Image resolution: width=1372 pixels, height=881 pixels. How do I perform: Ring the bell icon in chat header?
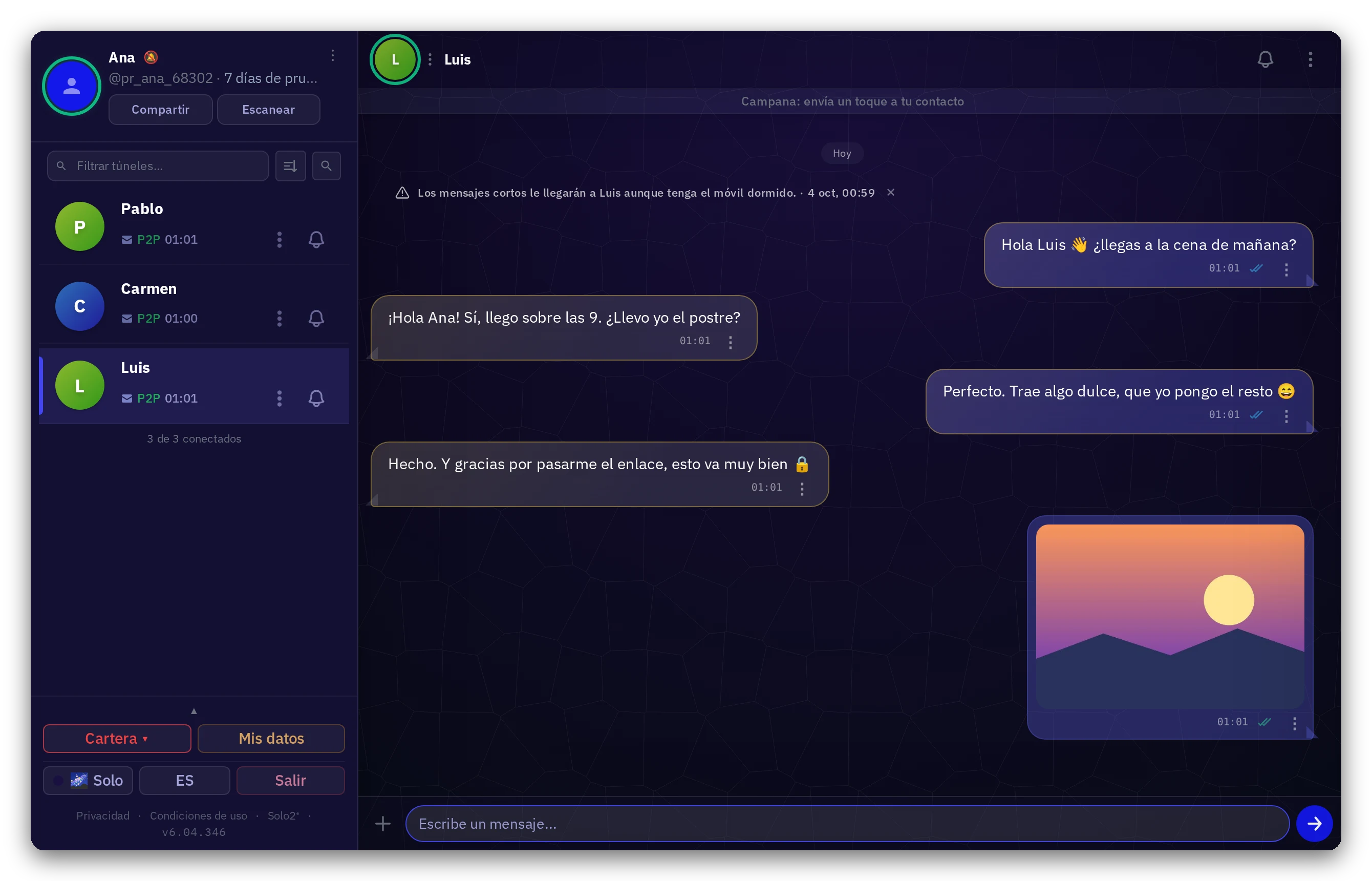tap(1264, 59)
